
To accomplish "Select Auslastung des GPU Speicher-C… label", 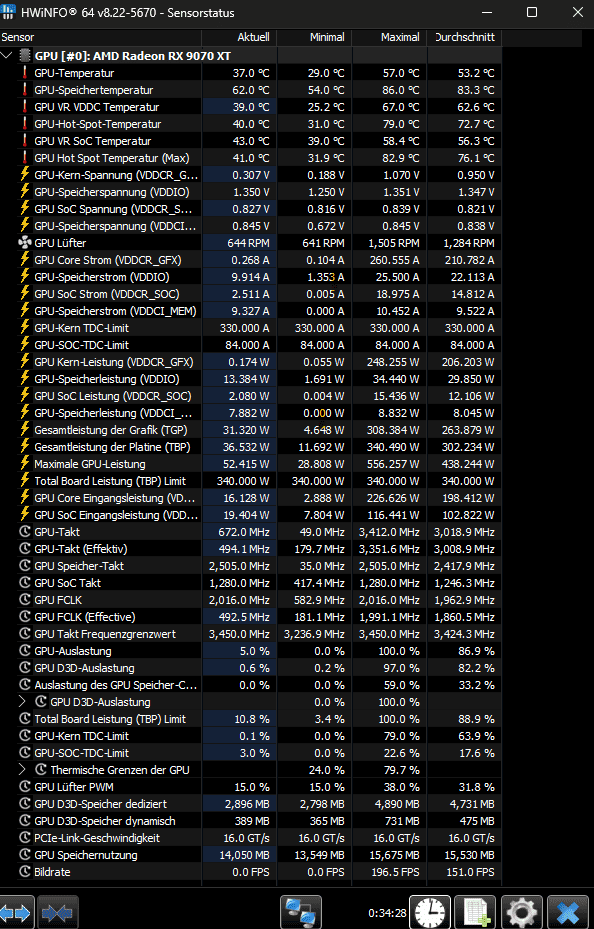I will pos(115,685).
